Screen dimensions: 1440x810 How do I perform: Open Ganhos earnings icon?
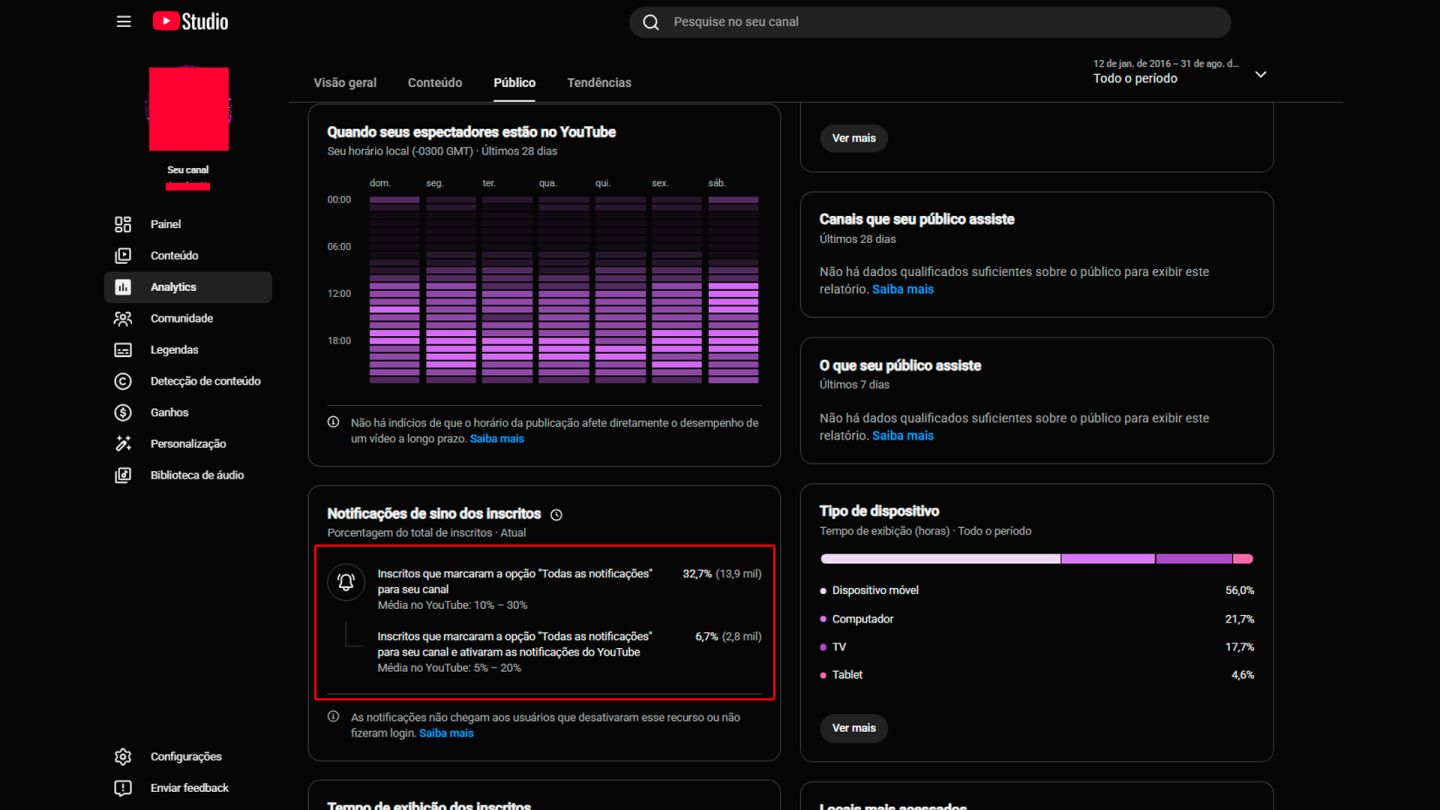[123, 413]
